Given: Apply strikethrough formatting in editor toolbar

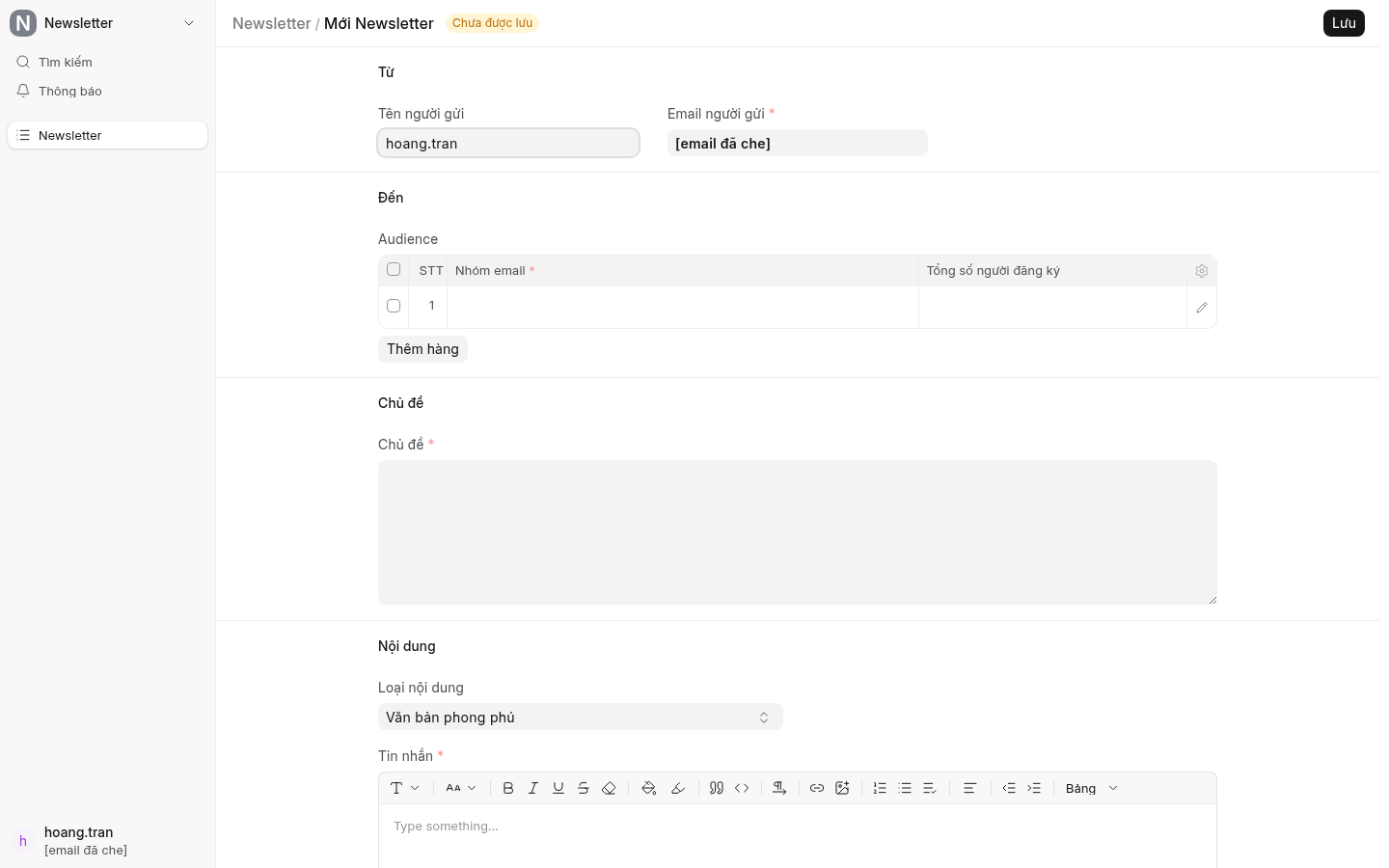Looking at the screenshot, I should click(x=584, y=788).
